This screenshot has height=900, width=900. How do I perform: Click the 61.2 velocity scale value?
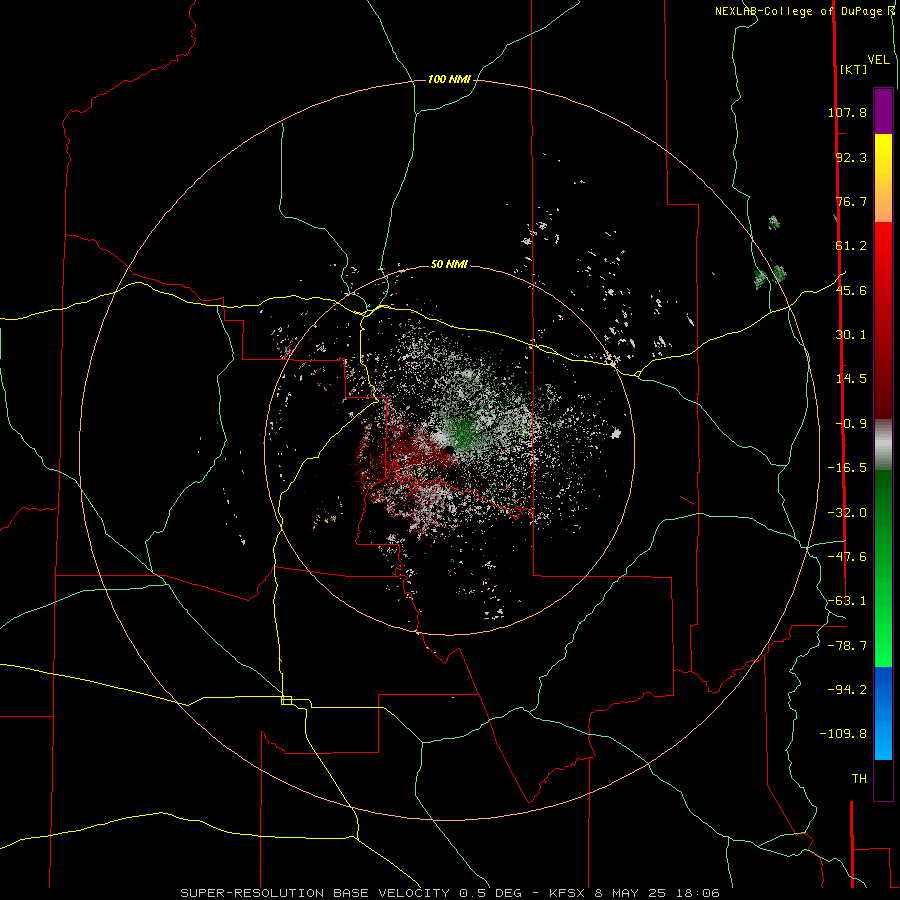[x=851, y=246]
